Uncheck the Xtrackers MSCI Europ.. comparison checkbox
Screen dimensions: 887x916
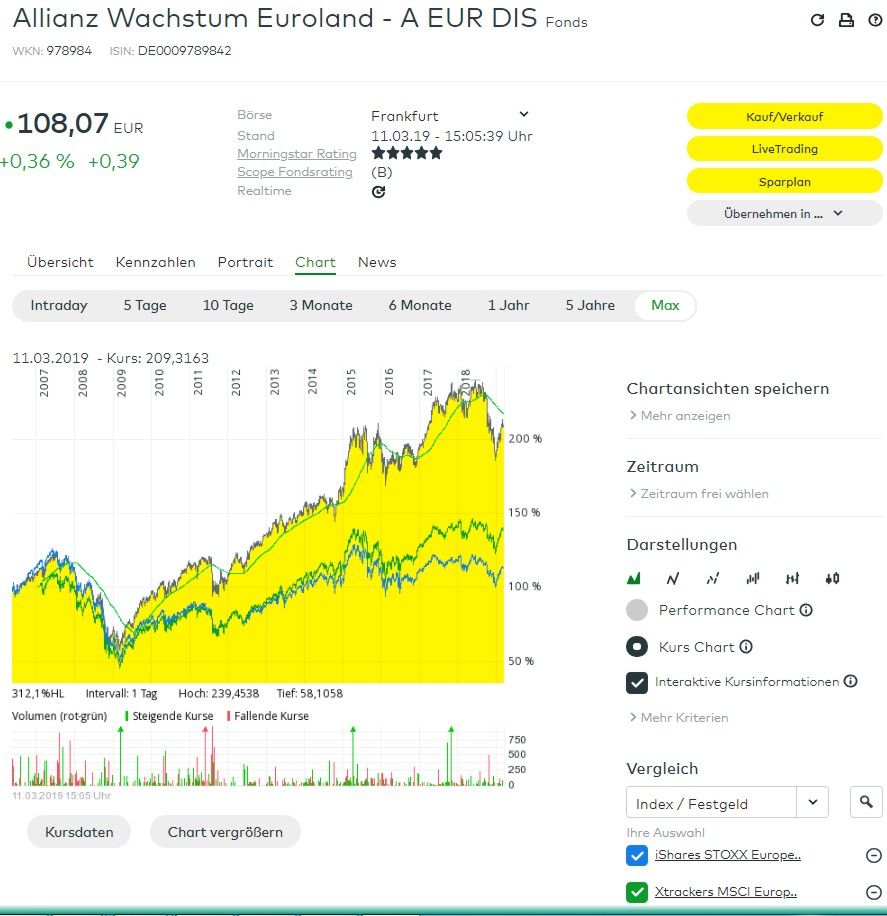pyautogui.click(x=637, y=892)
